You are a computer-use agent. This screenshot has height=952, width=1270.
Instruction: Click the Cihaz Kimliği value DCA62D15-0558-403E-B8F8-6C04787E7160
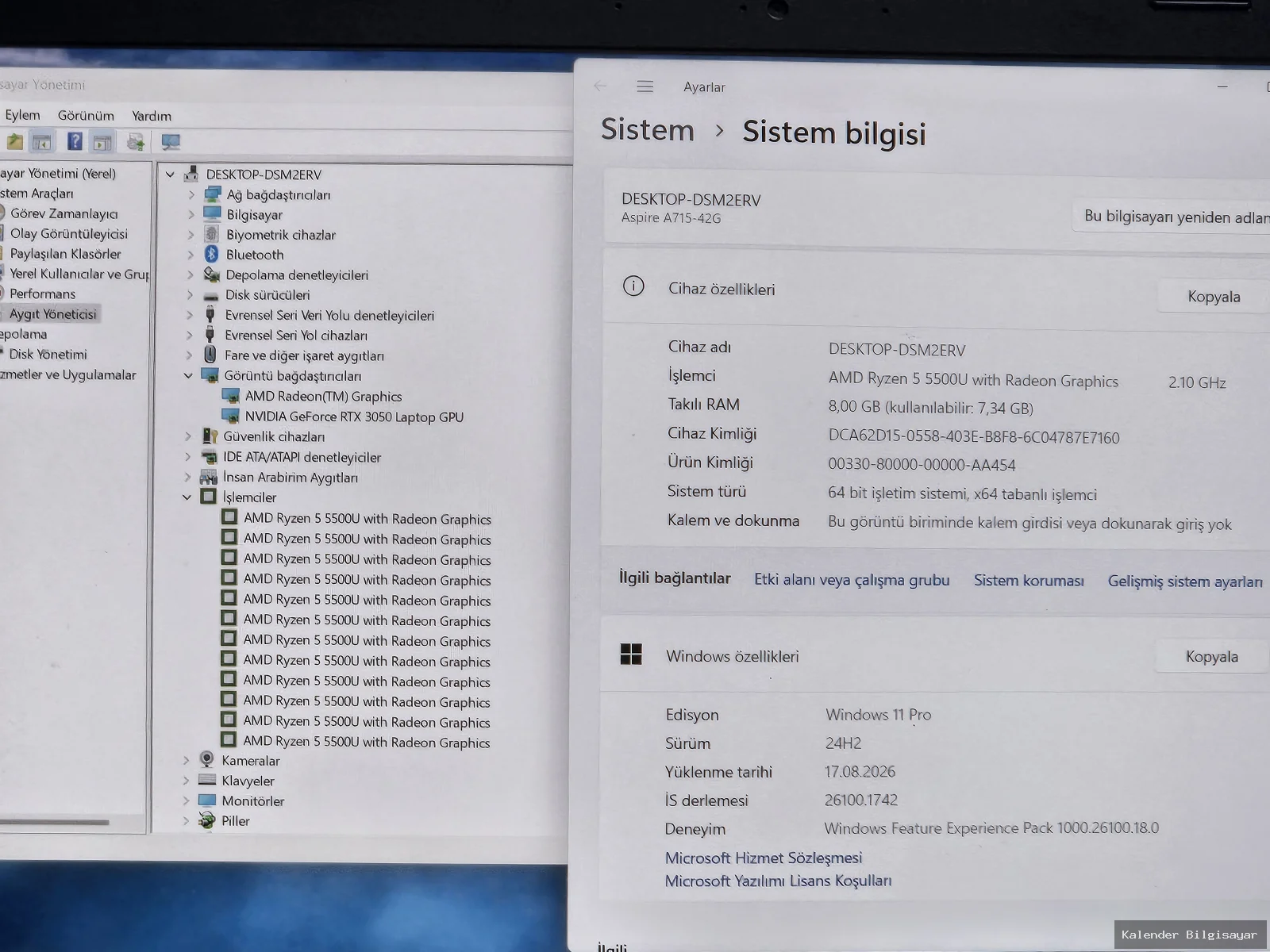pyautogui.click(x=974, y=437)
